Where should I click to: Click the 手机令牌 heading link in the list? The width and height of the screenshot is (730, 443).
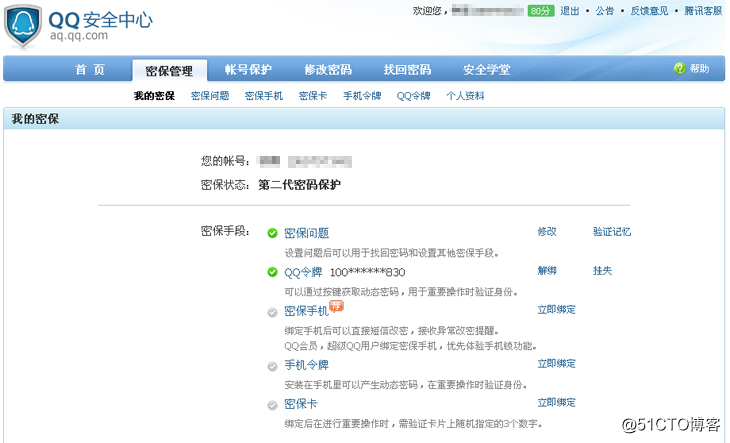point(306,365)
